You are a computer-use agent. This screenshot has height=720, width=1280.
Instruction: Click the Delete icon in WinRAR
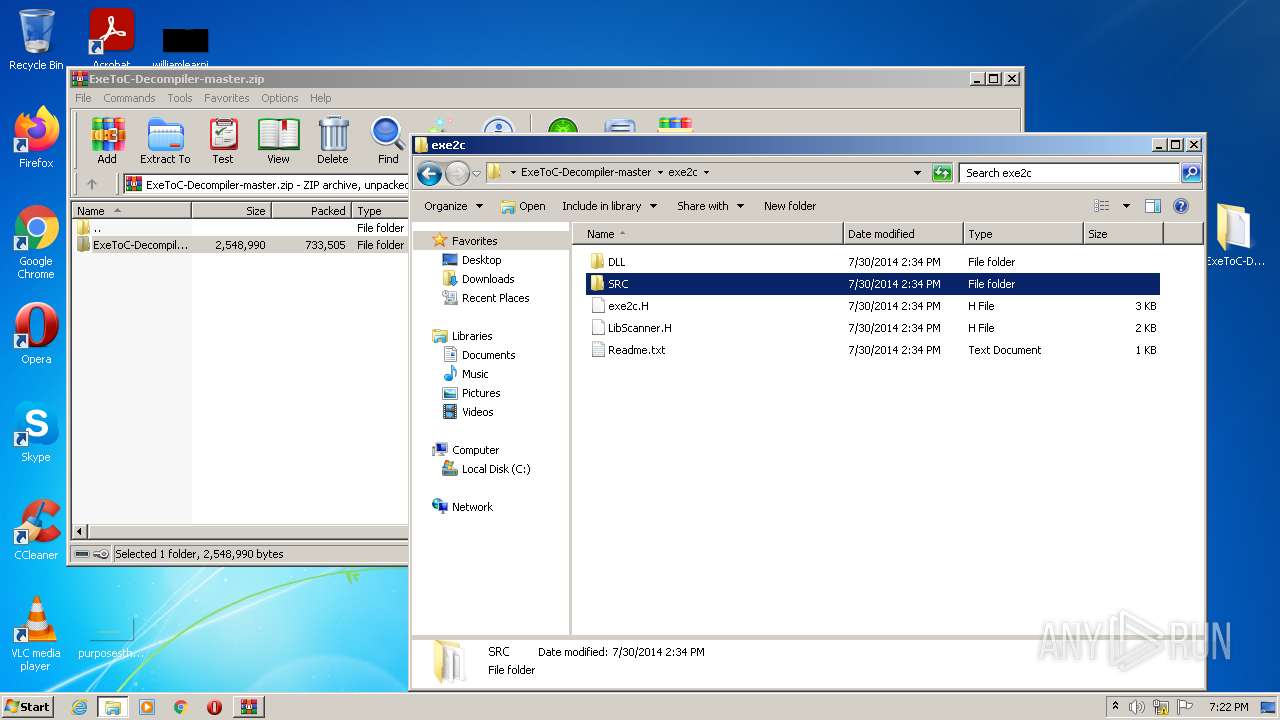tap(333, 140)
